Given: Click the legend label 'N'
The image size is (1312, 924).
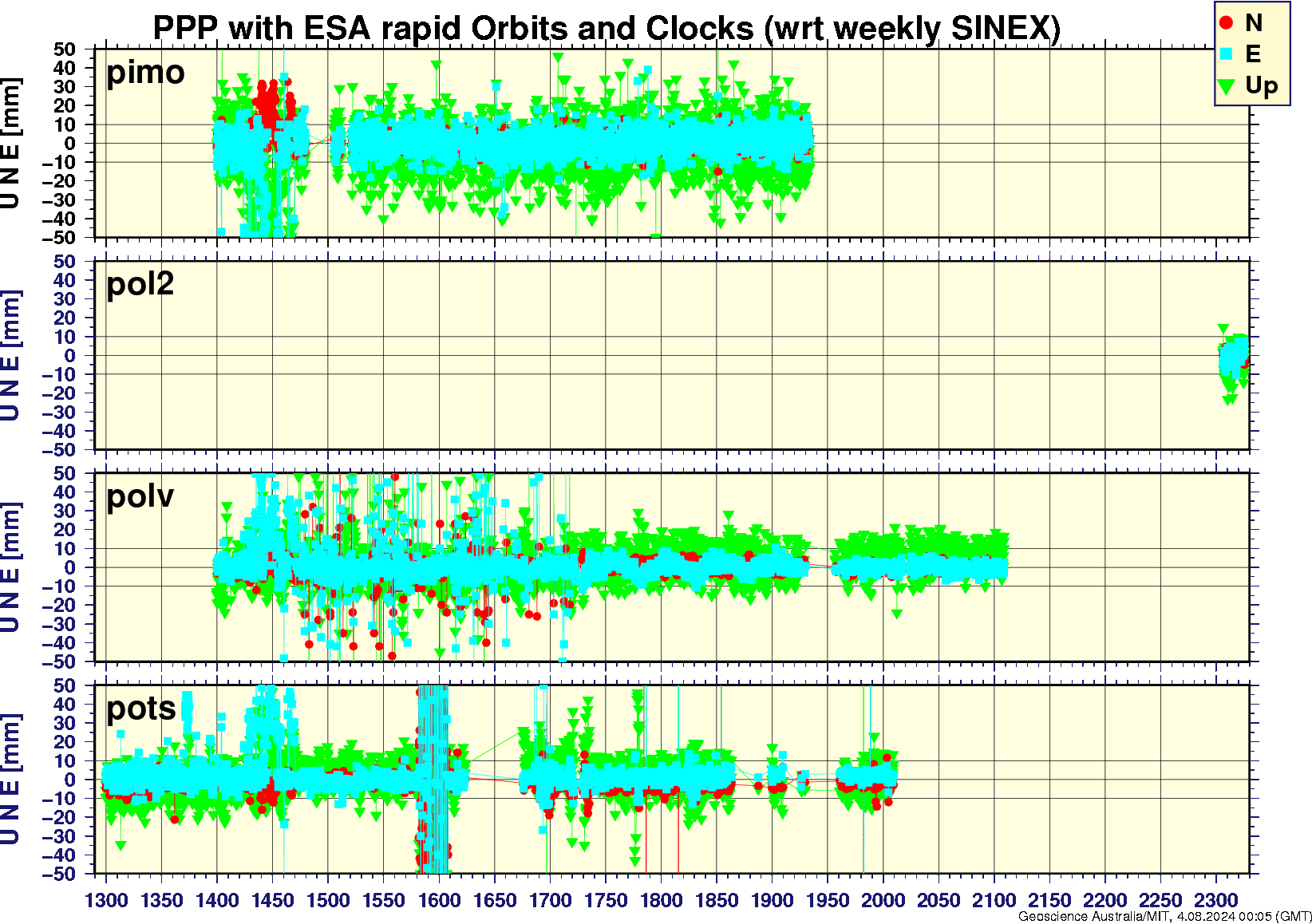Looking at the screenshot, I should [x=1253, y=23].
